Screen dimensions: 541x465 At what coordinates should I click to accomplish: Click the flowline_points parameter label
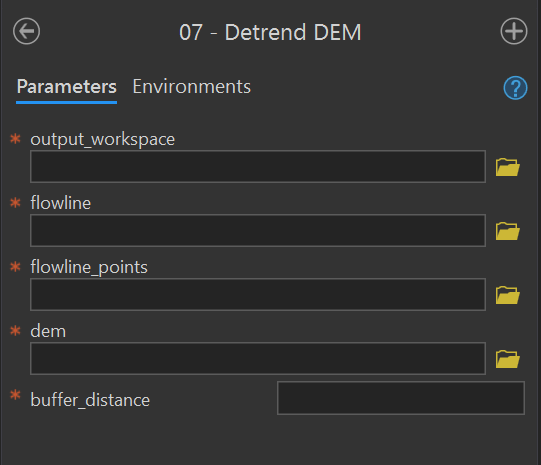pos(89,267)
